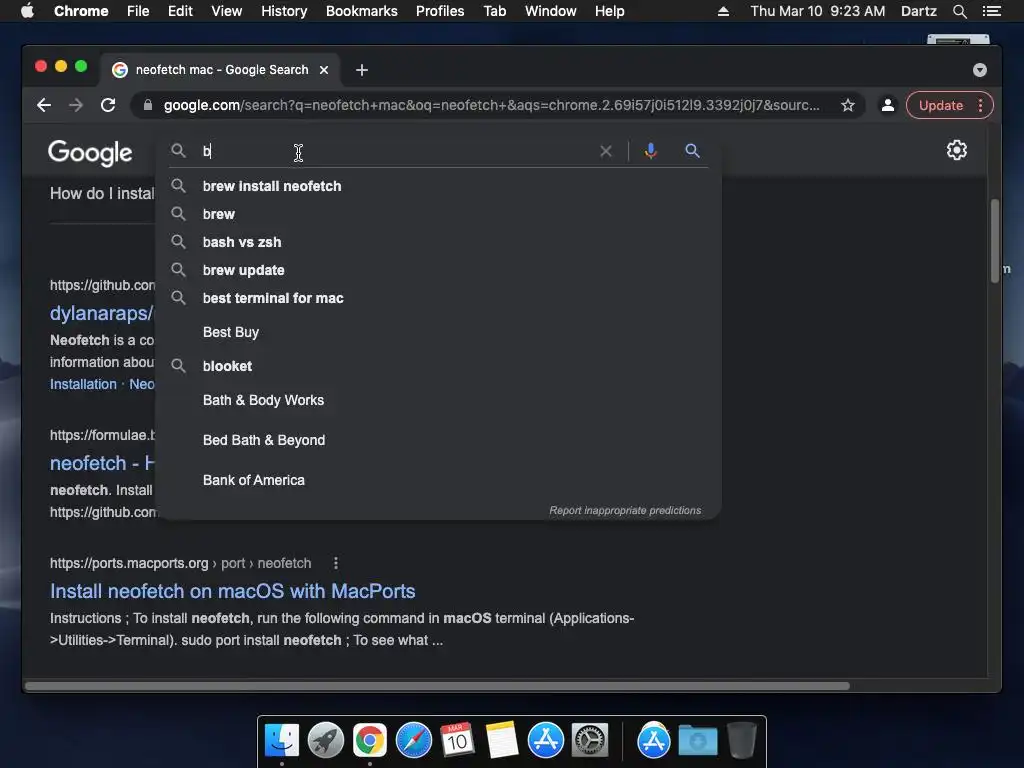Image resolution: width=1024 pixels, height=768 pixels.
Task: Click Chrome icon in the Dock
Action: 370,740
